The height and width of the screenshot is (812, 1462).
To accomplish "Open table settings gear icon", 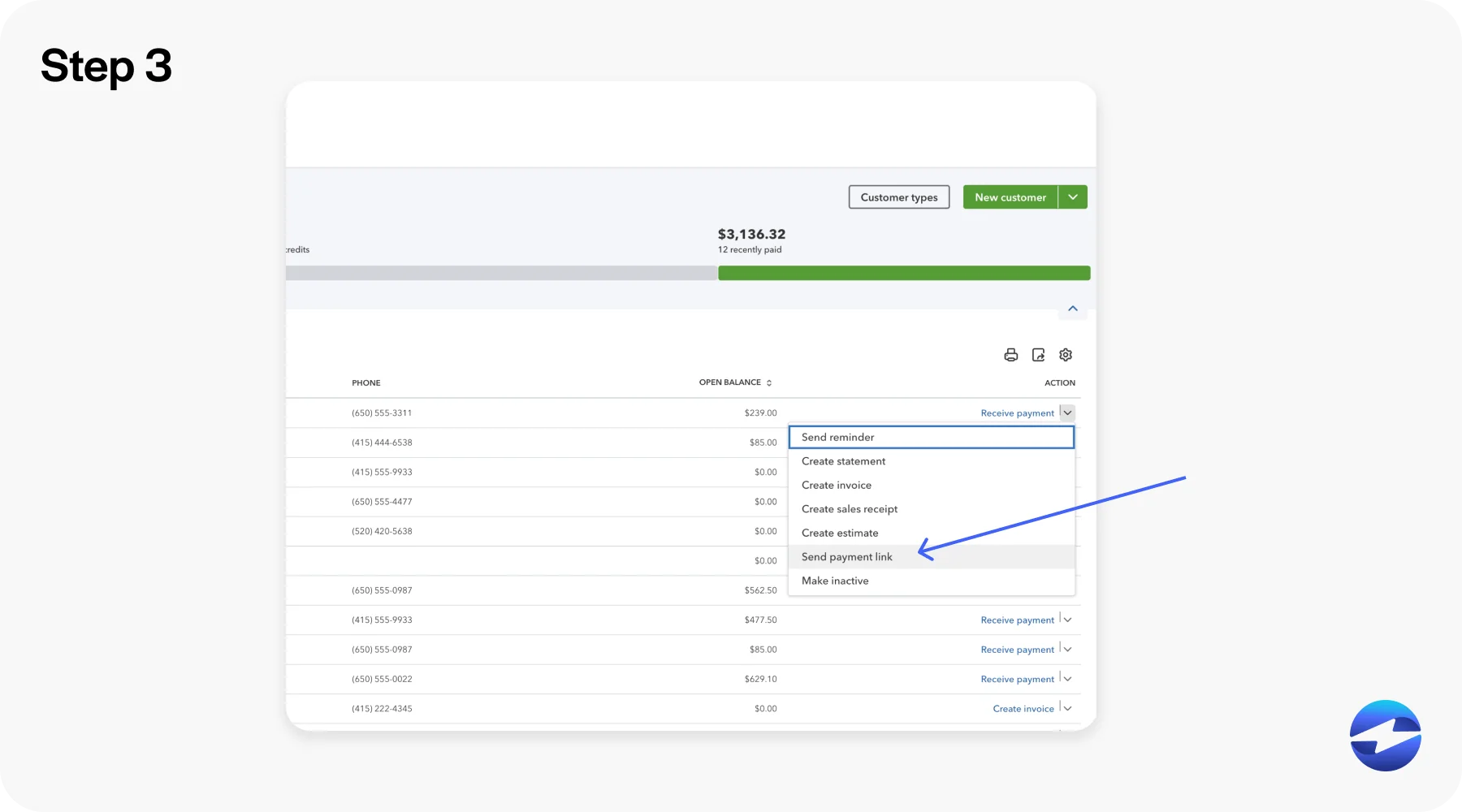I will point(1066,355).
